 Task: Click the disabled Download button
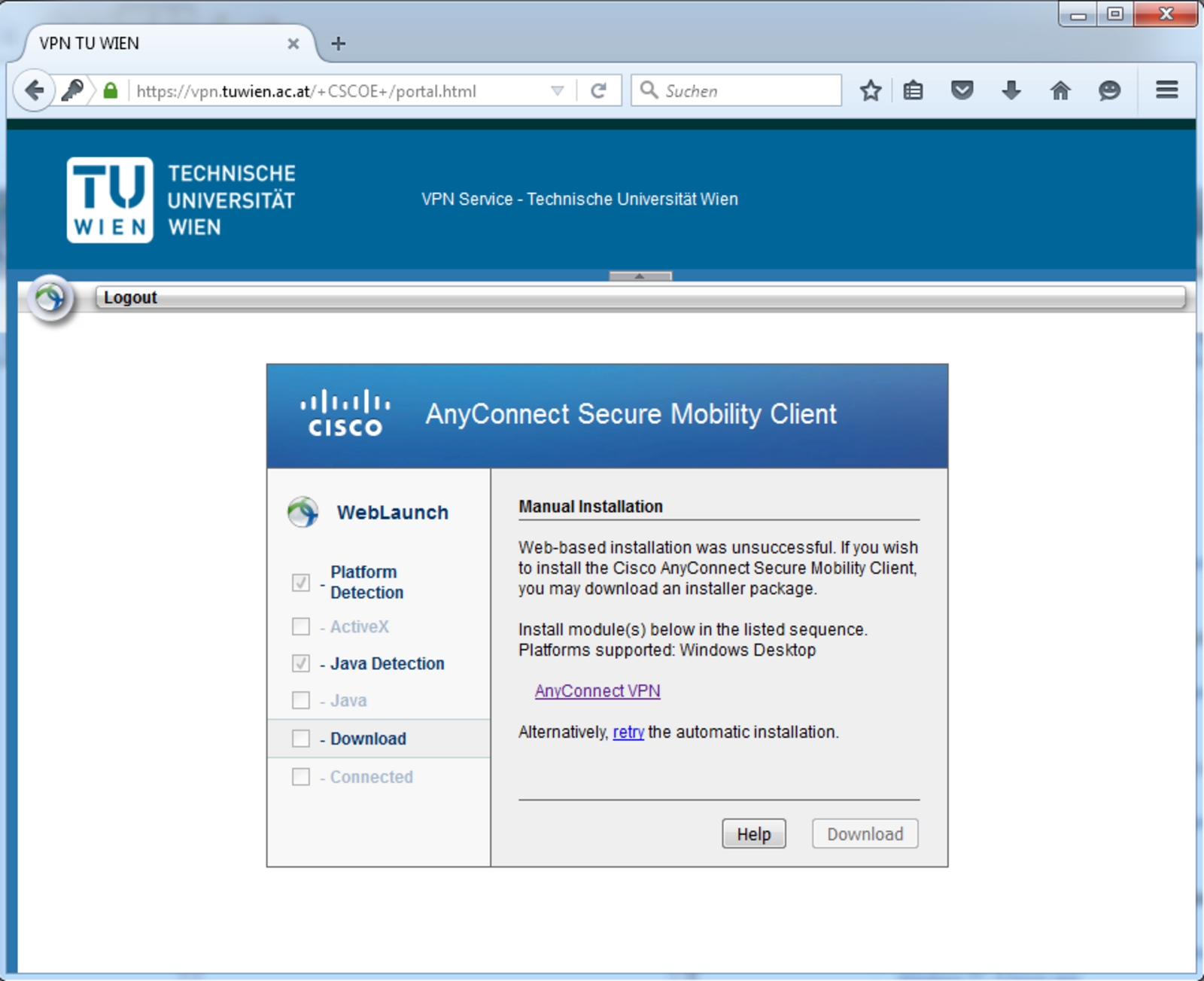tap(865, 833)
